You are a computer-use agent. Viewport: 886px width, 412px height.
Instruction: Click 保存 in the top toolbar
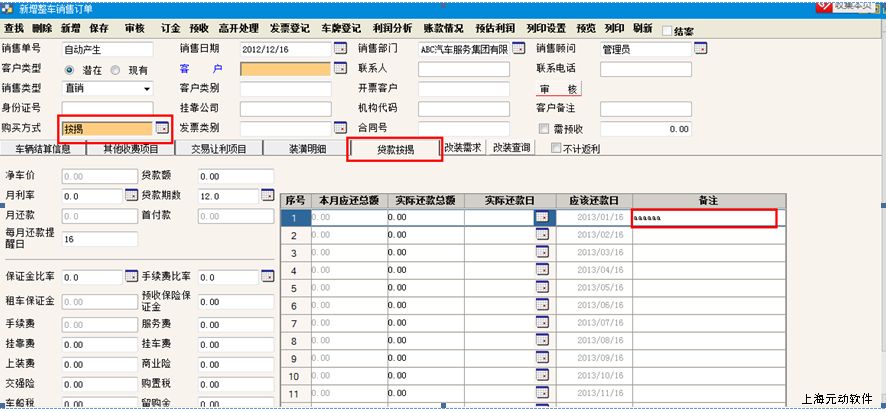point(99,29)
